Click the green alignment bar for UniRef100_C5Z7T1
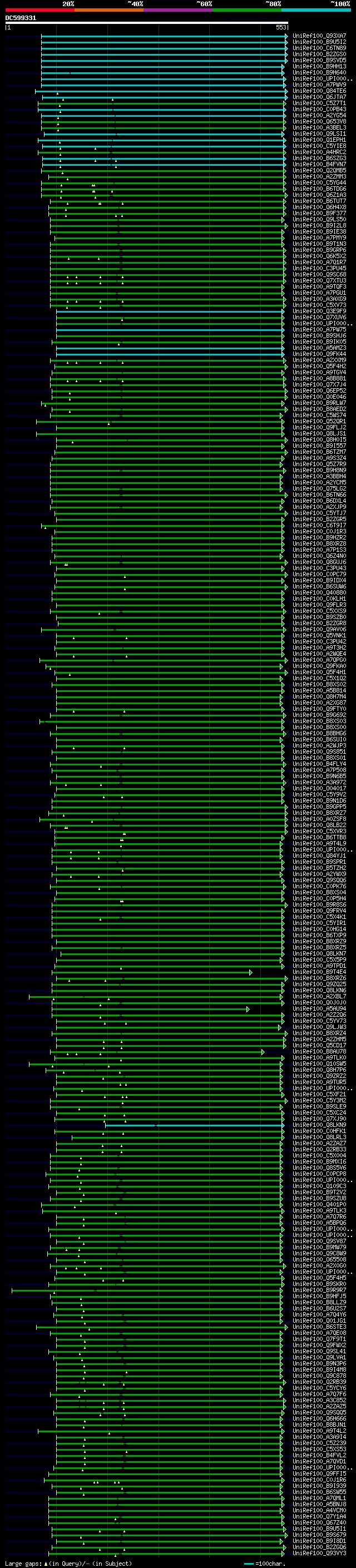 click(161, 103)
